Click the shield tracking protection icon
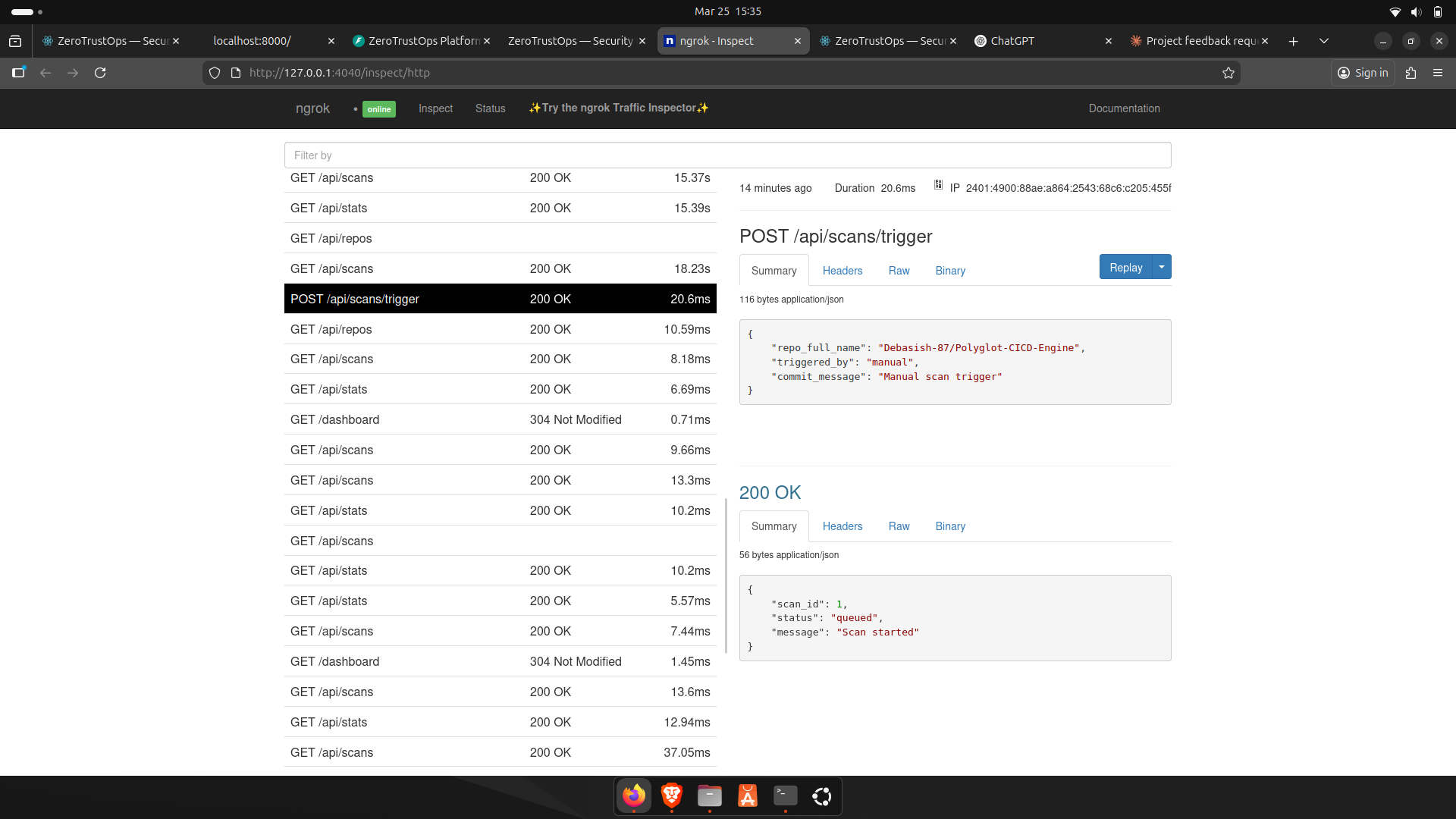Viewport: 1456px width, 819px height. [215, 73]
